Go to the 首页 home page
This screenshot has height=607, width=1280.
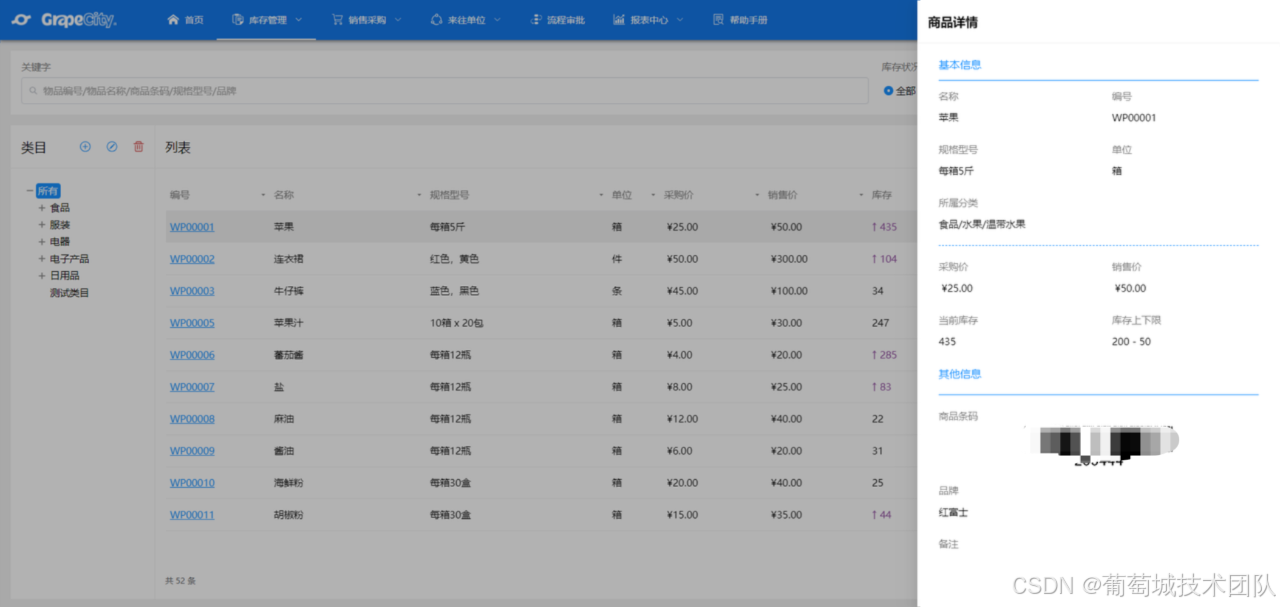click(186, 19)
